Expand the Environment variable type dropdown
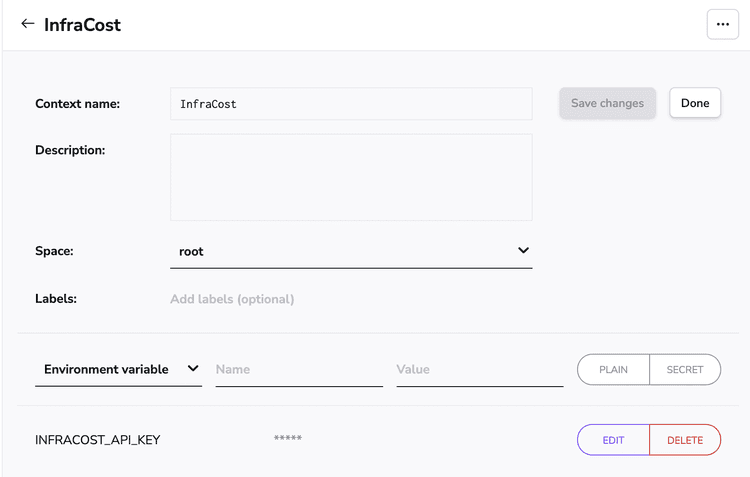 pos(120,369)
